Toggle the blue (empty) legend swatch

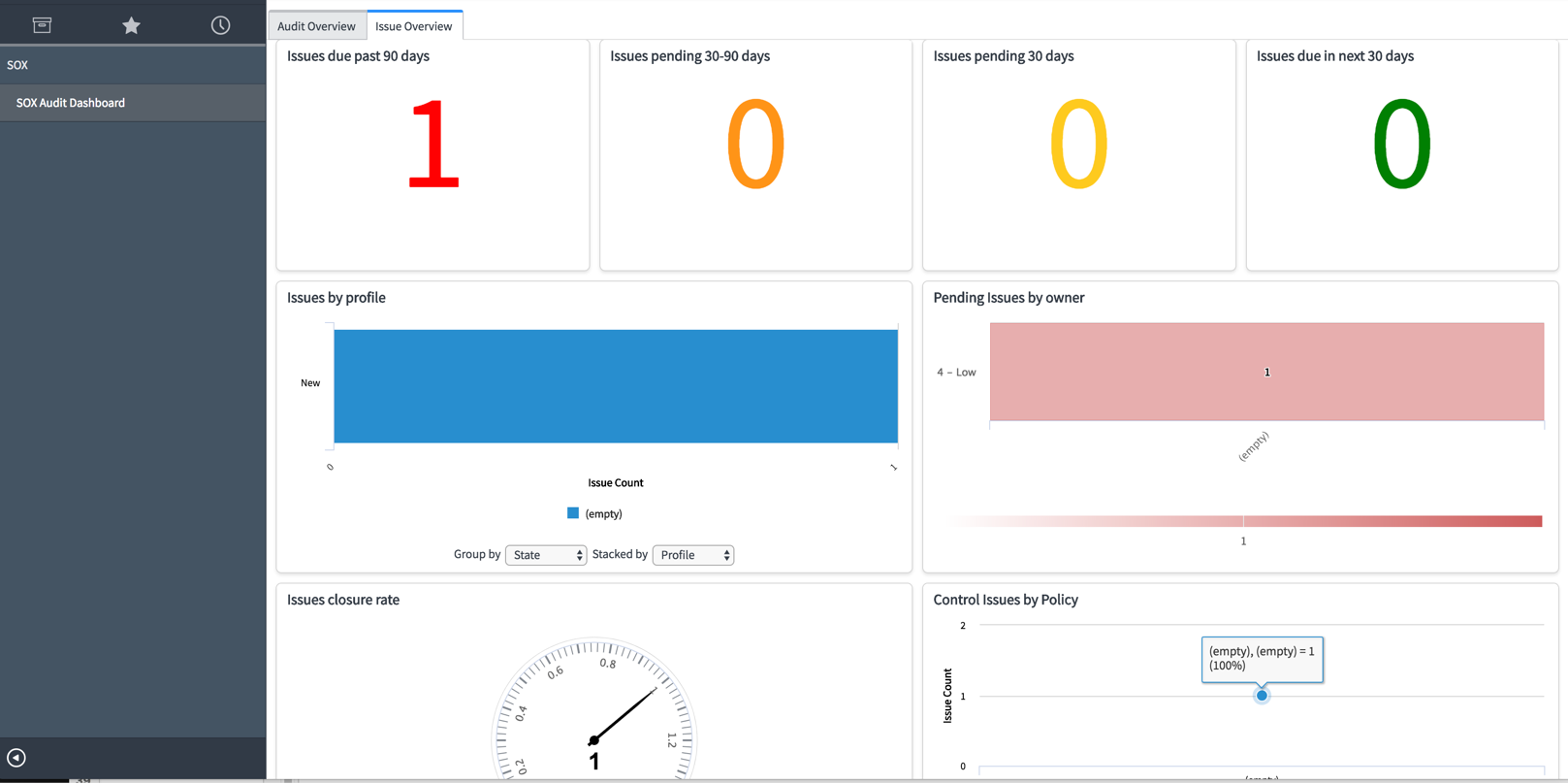point(573,513)
